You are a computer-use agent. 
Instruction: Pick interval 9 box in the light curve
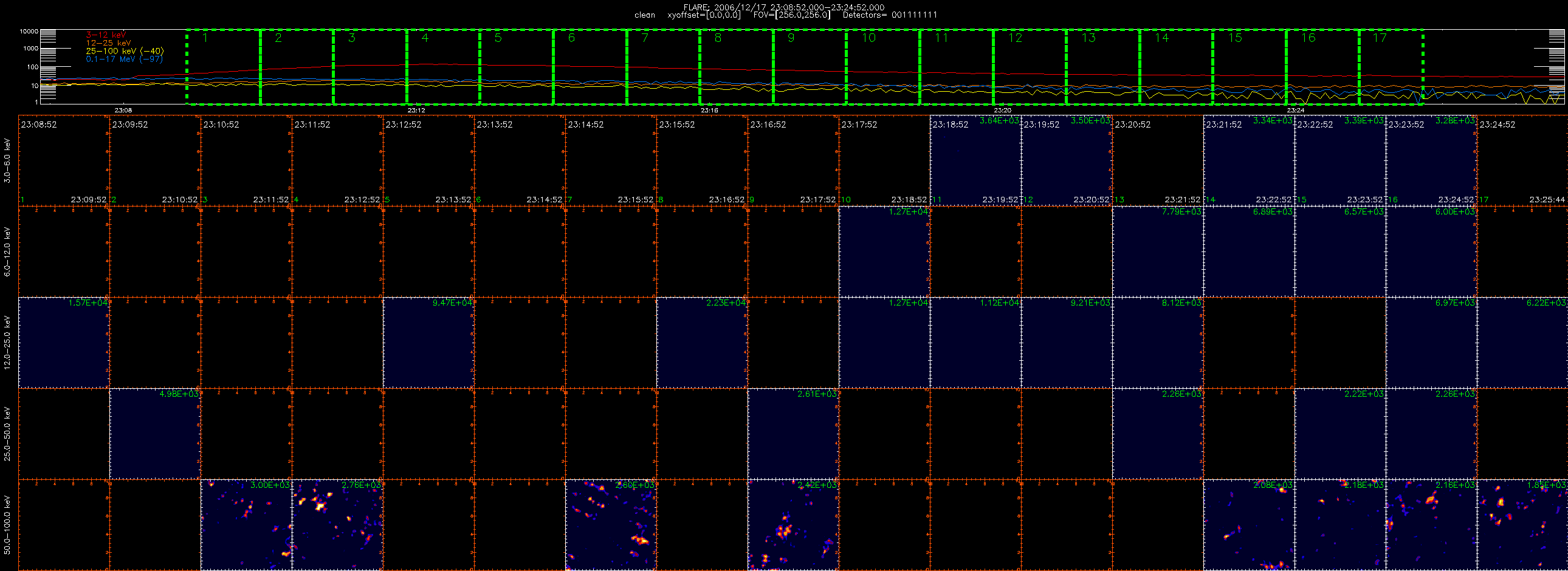tap(810, 67)
